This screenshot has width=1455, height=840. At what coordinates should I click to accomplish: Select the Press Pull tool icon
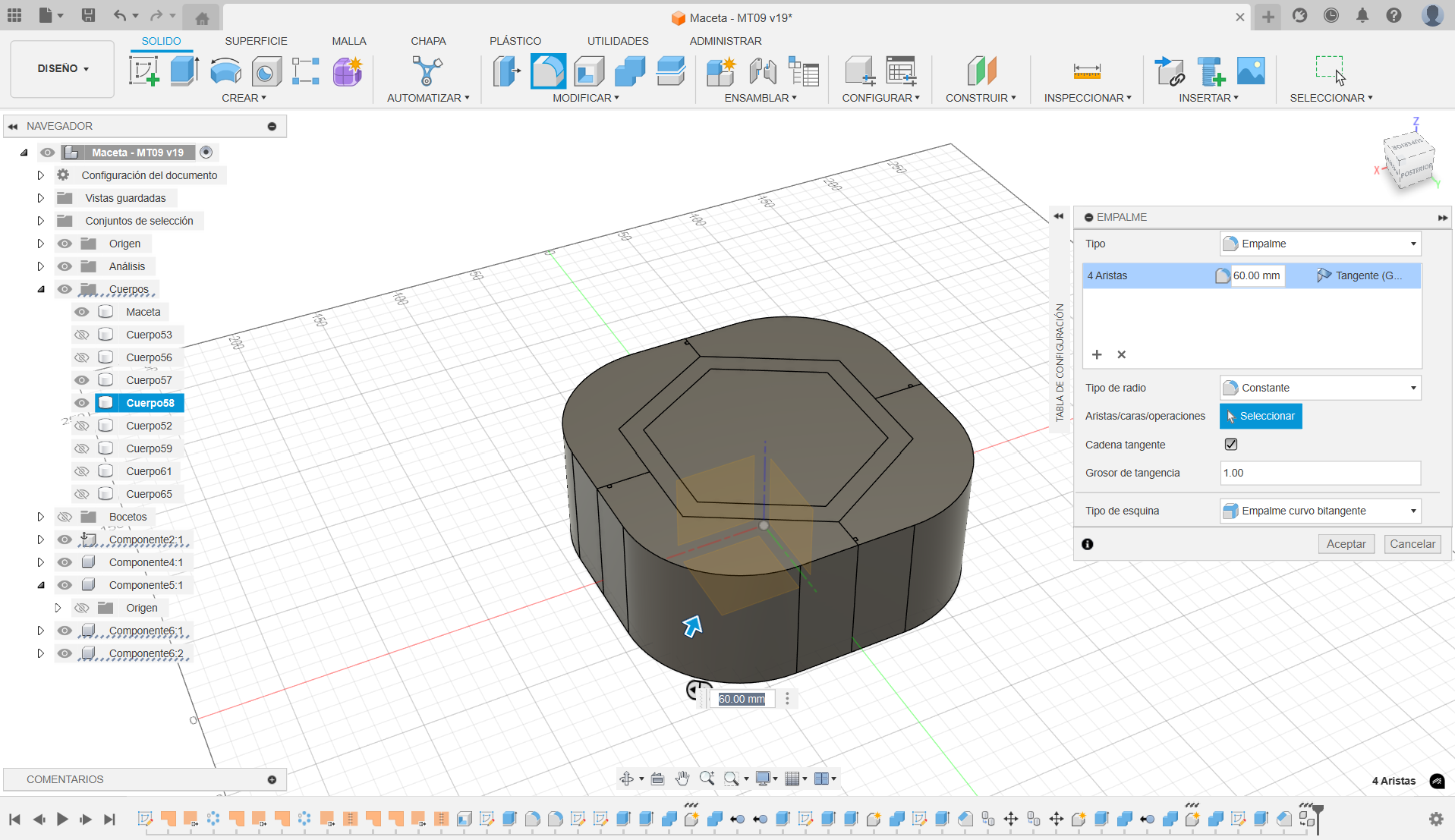[x=506, y=71]
